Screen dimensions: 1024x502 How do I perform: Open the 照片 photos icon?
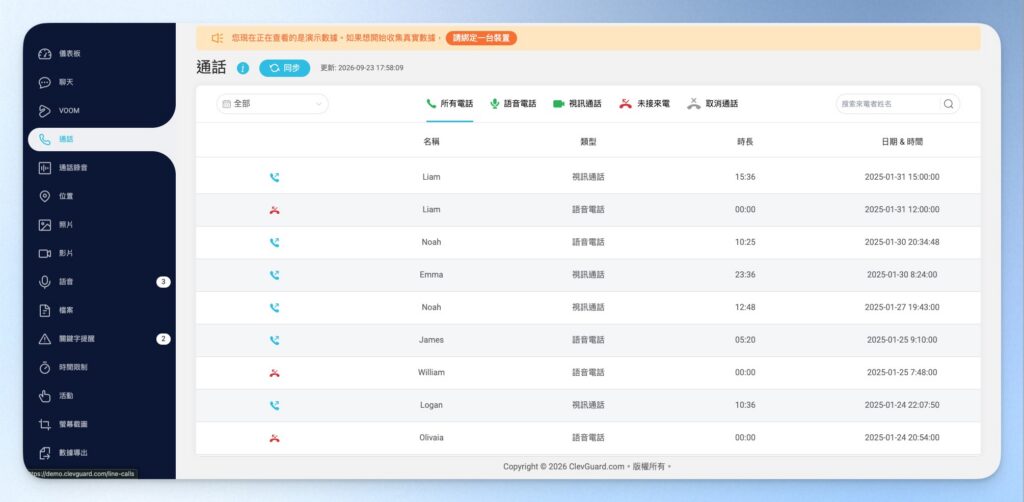(44, 225)
